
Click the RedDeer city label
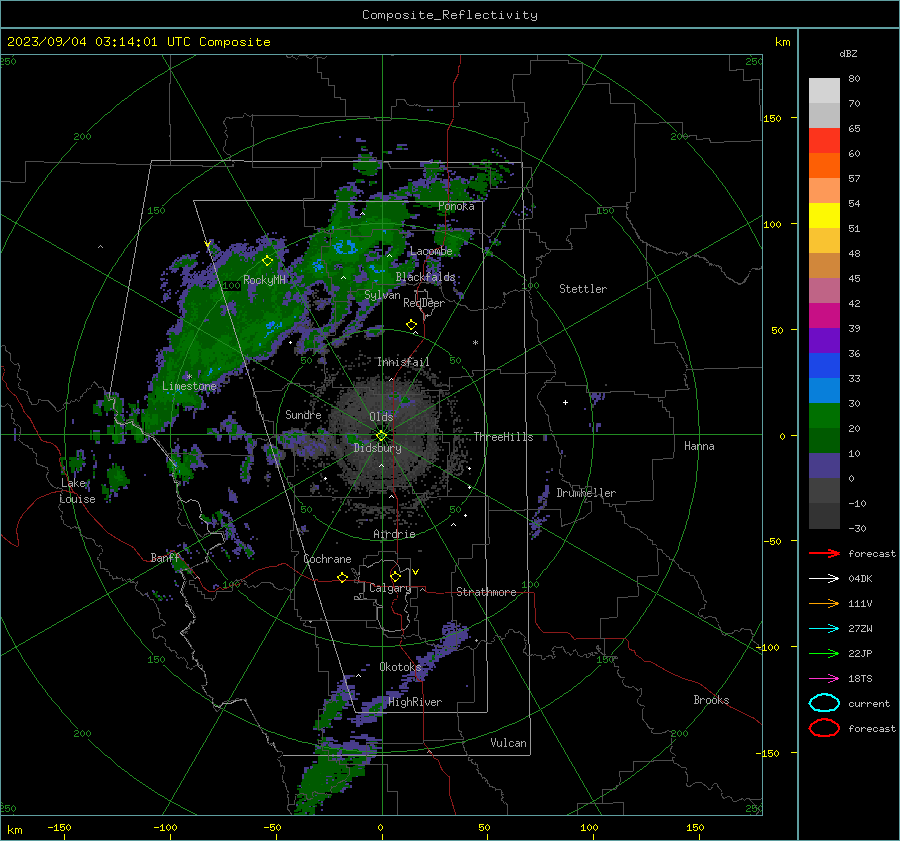pyautogui.click(x=424, y=303)
